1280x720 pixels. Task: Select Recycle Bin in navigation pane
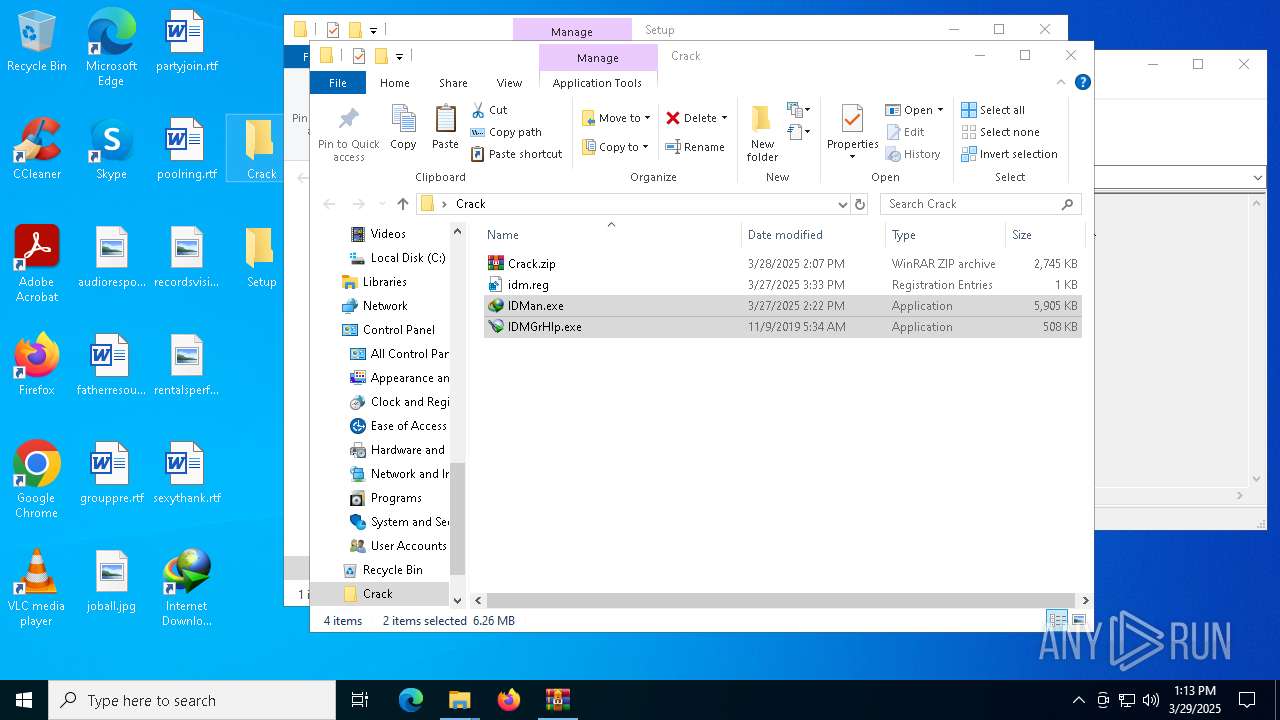coord(382,570)
